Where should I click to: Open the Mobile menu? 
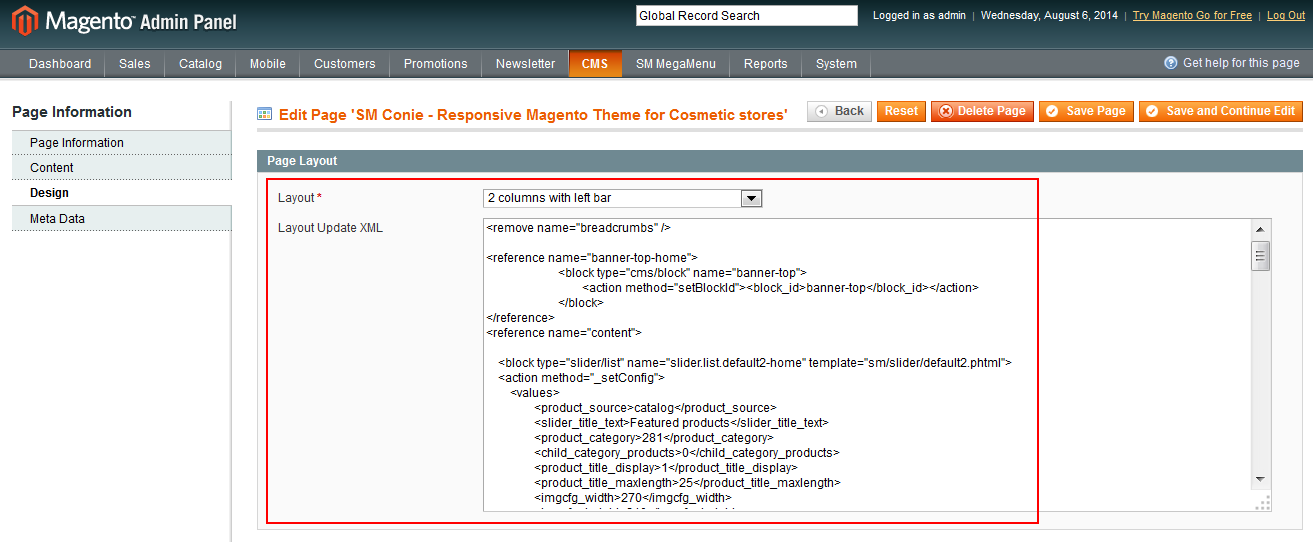pyautogui.click(x=268, y=64)
